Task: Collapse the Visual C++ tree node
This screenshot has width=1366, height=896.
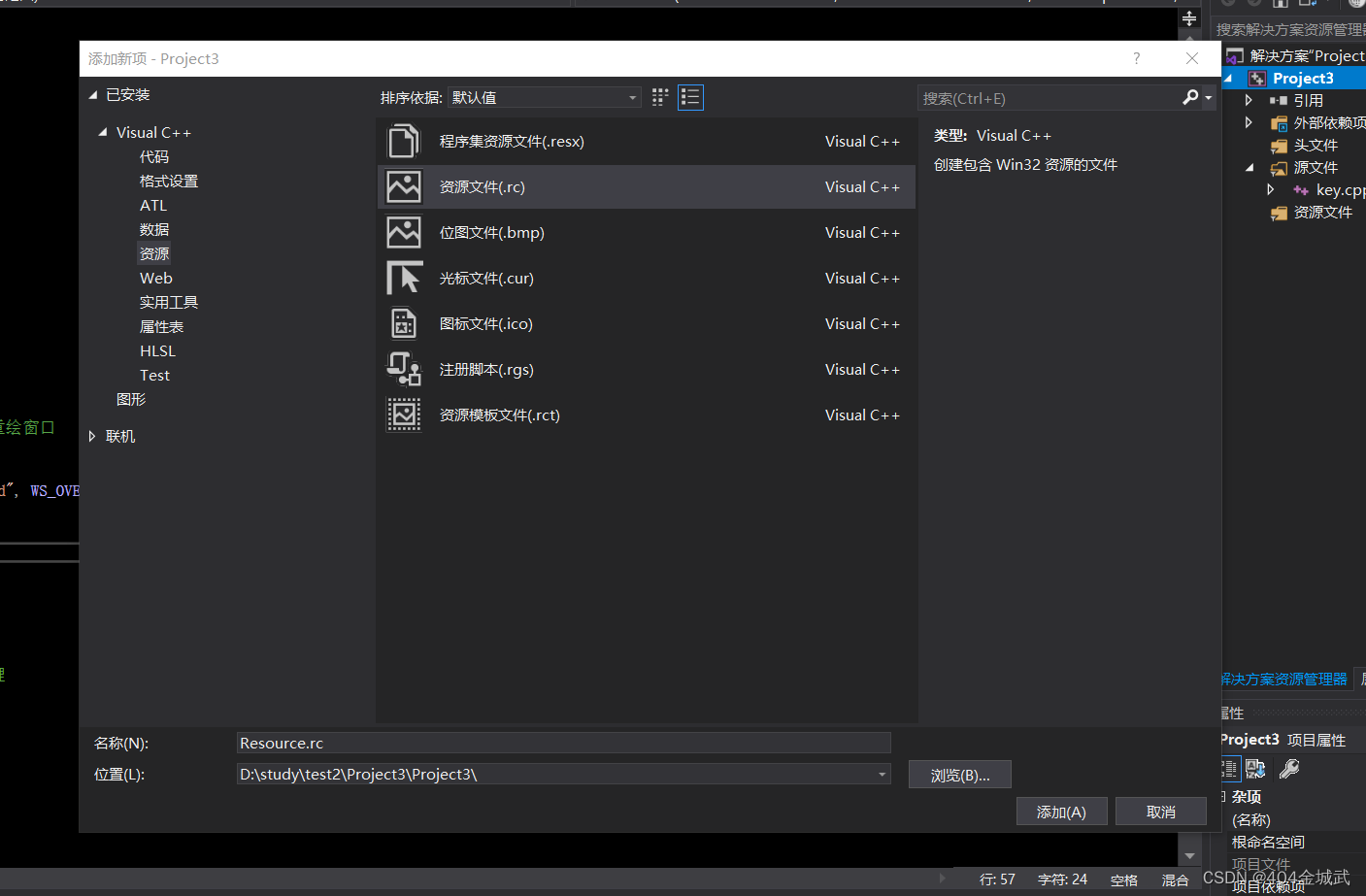Action: click(103, 132)
